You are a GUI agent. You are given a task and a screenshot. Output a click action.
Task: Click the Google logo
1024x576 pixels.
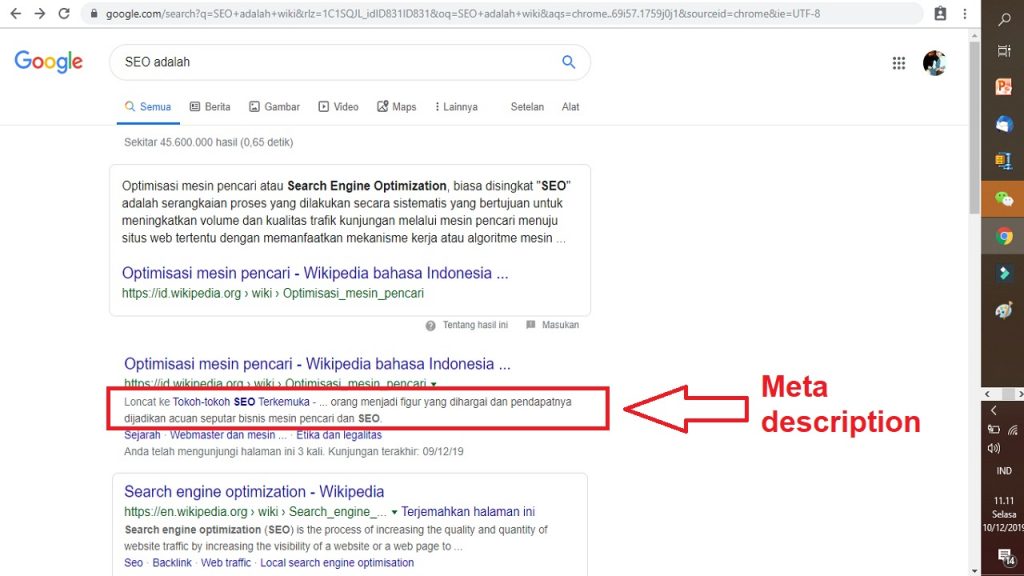tap(48, 62)
